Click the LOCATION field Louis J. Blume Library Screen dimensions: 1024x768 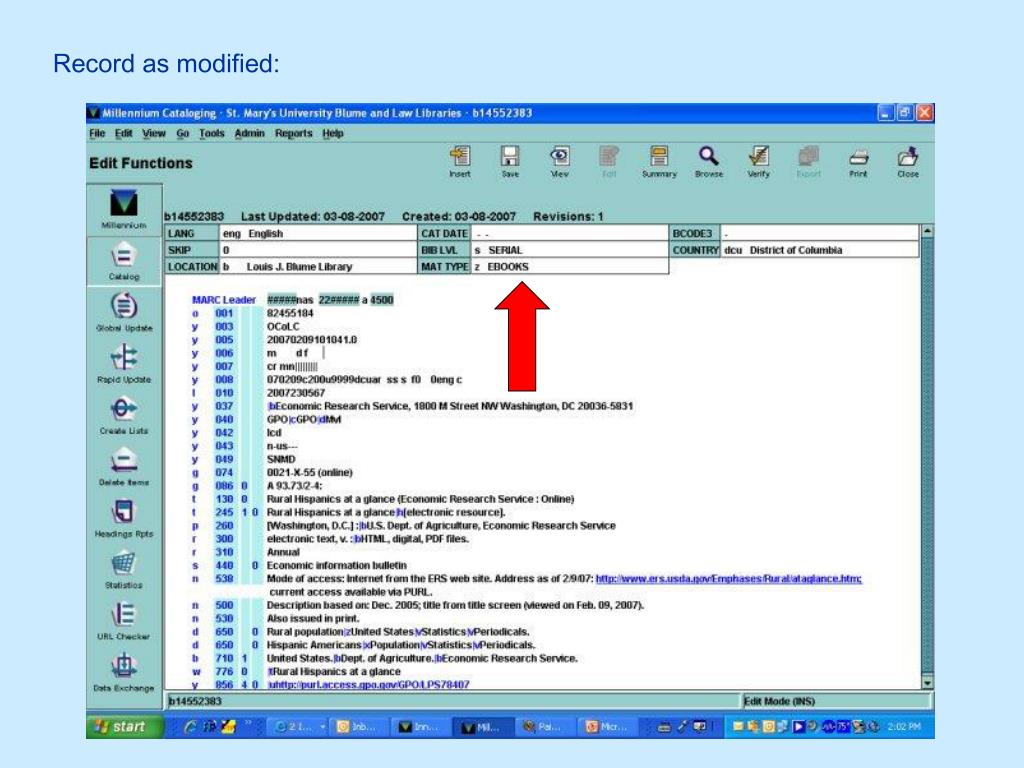point(318,266)
